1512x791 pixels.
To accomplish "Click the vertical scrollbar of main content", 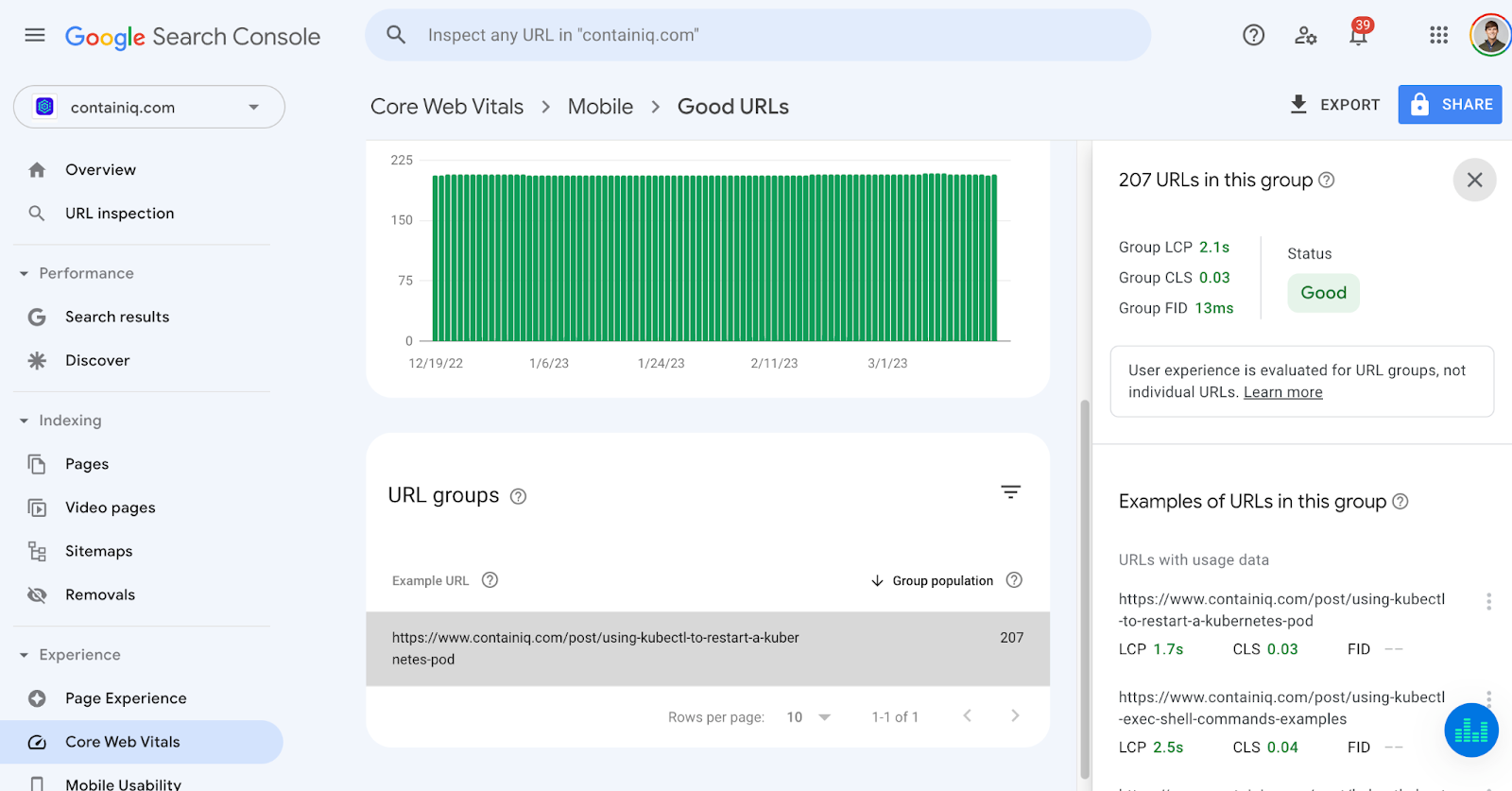I will coord(1085,590).
